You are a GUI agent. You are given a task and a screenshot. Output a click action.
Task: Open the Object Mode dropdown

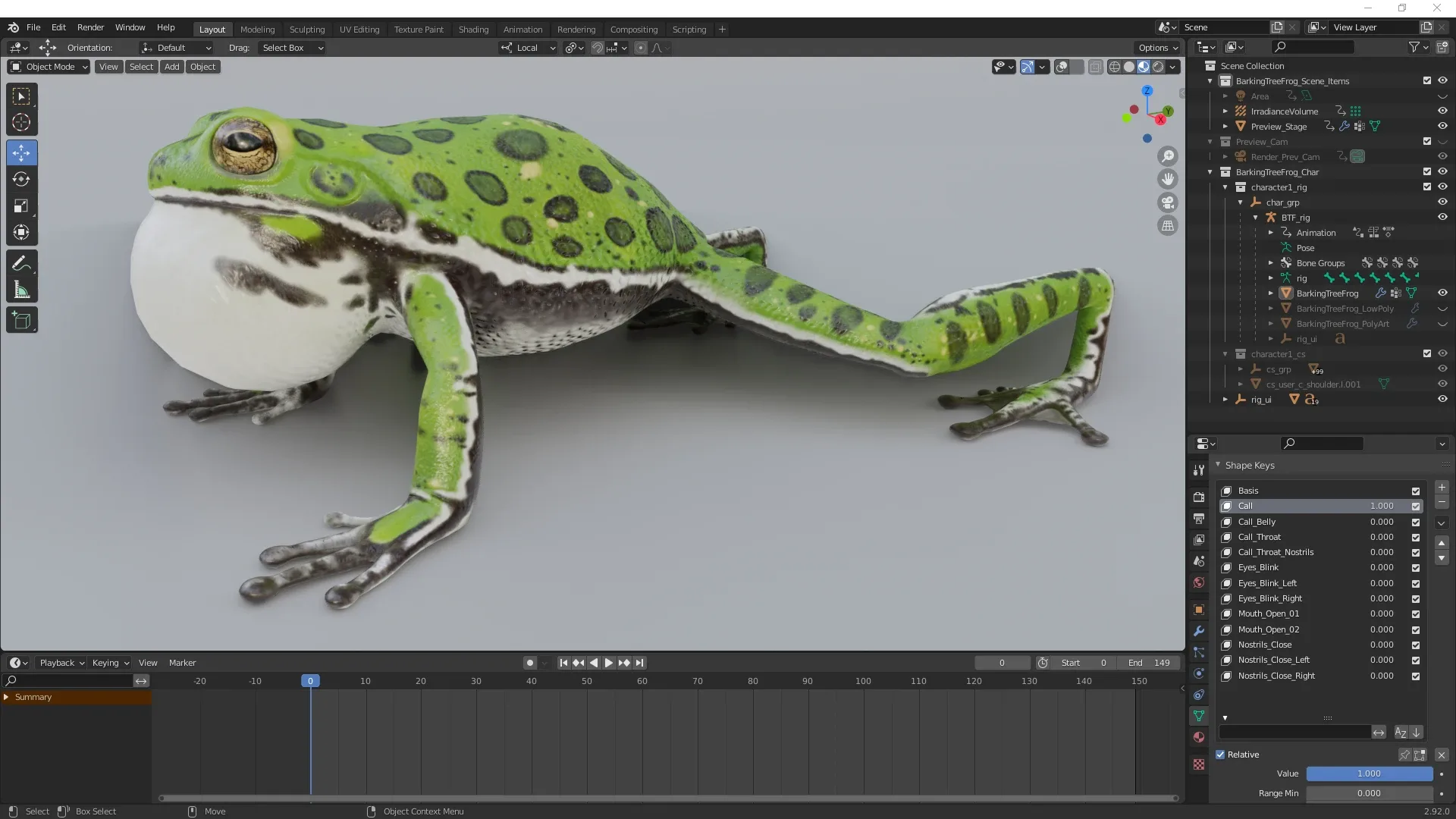click(49, 67)
